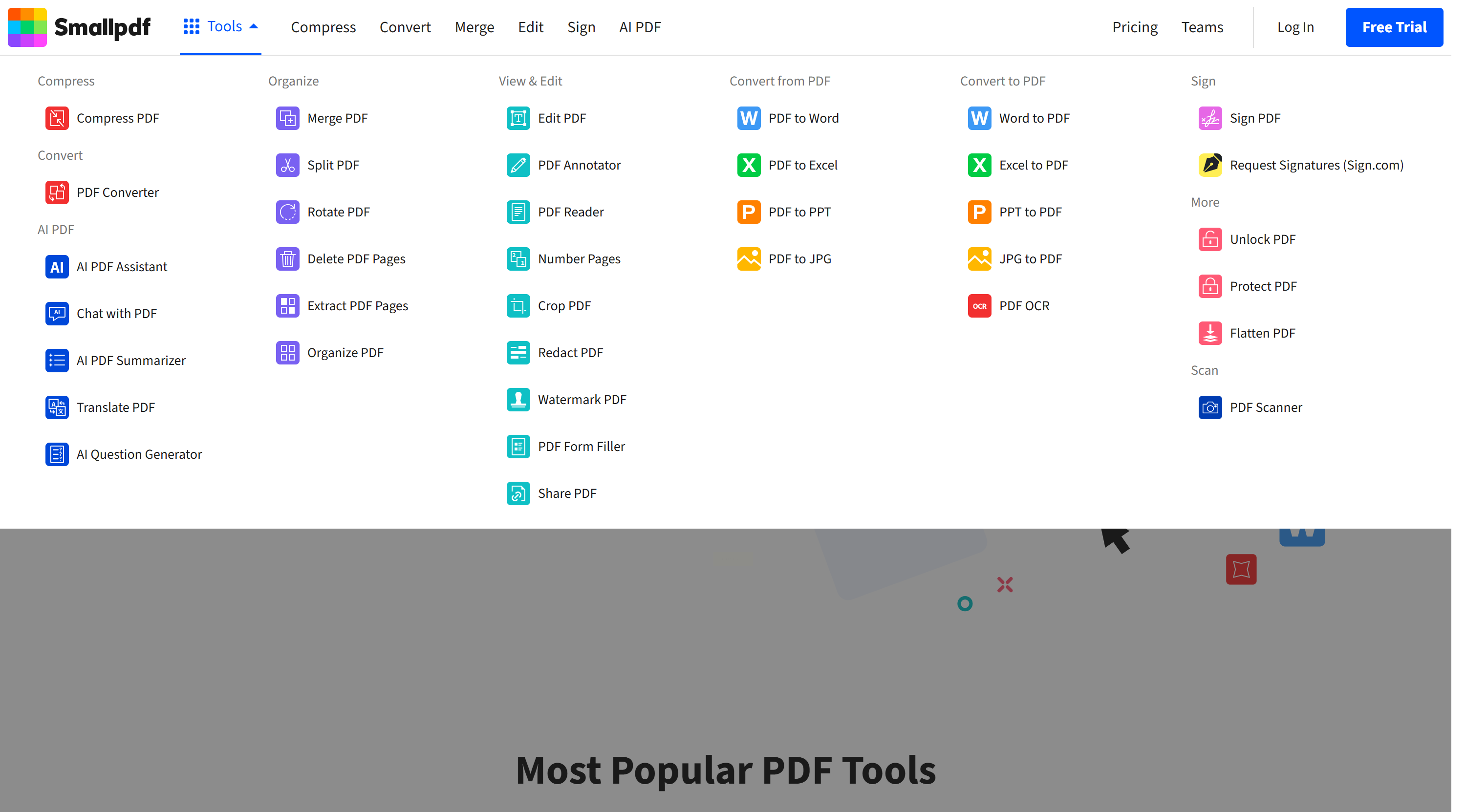Open Request Signatures (Sign.com) link
Viewport: 1466px width, 812px height.
(x=1316, y=165)
